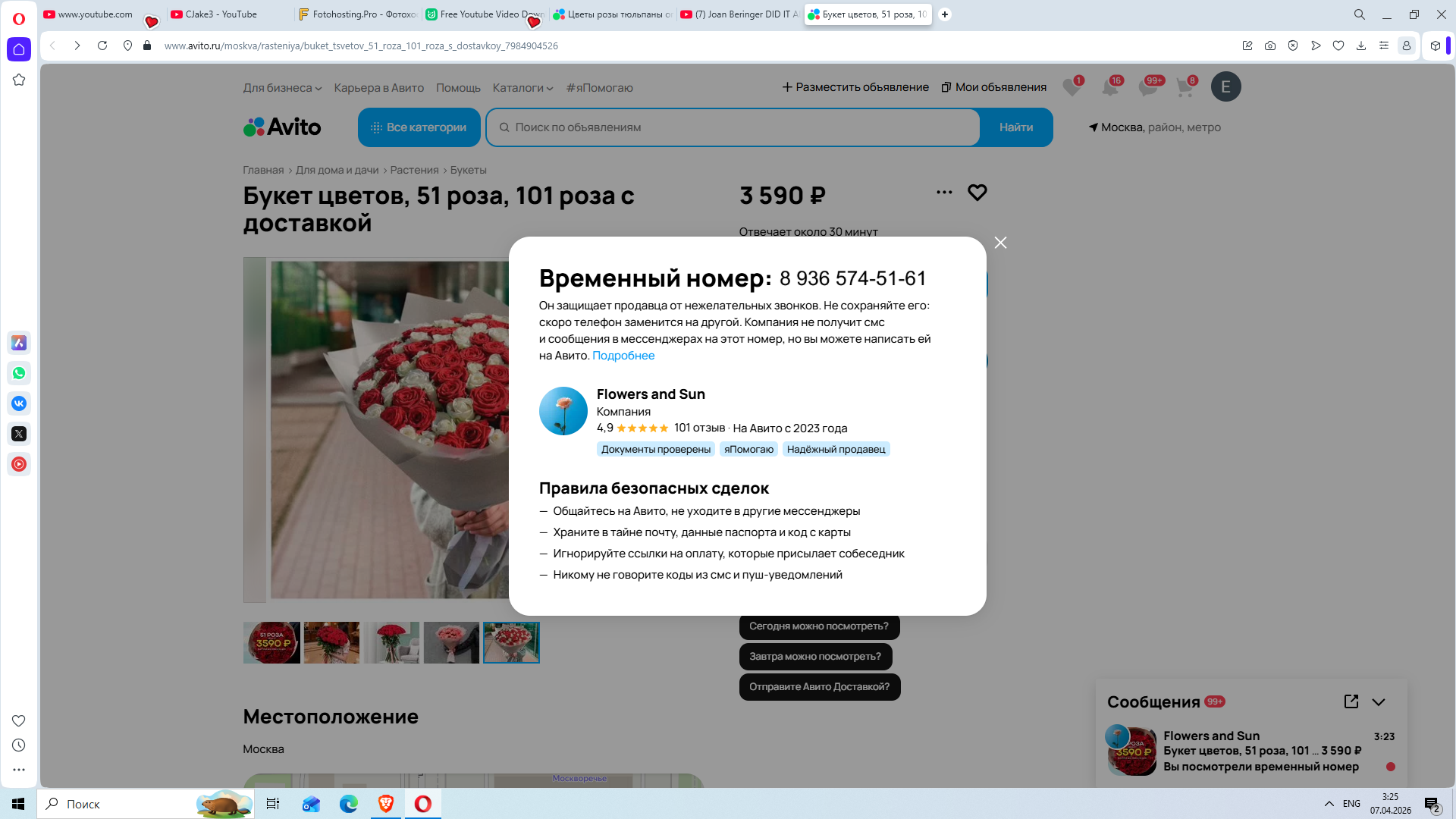Open VK in Opera sidebar
Viewport: 1456px width, 819px height.
tap(19, 403)
